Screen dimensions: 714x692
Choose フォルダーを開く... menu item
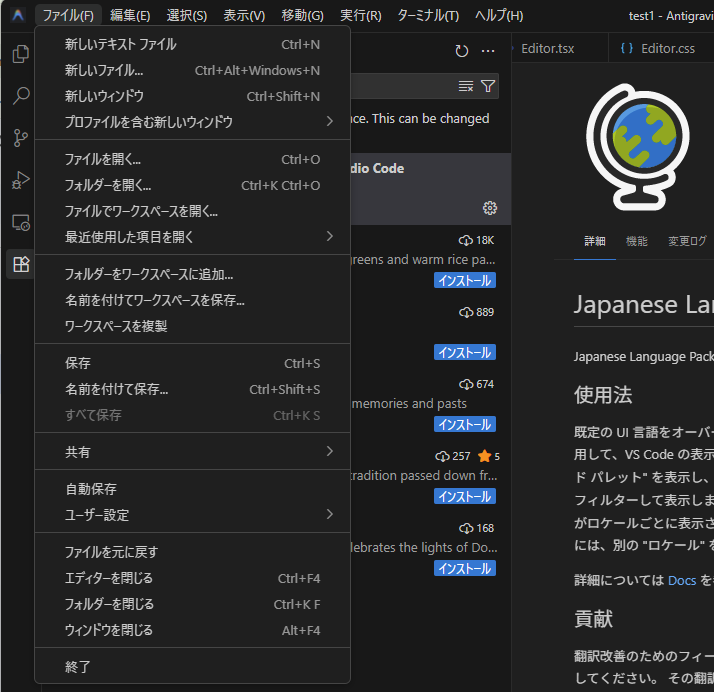click(192, 185)
